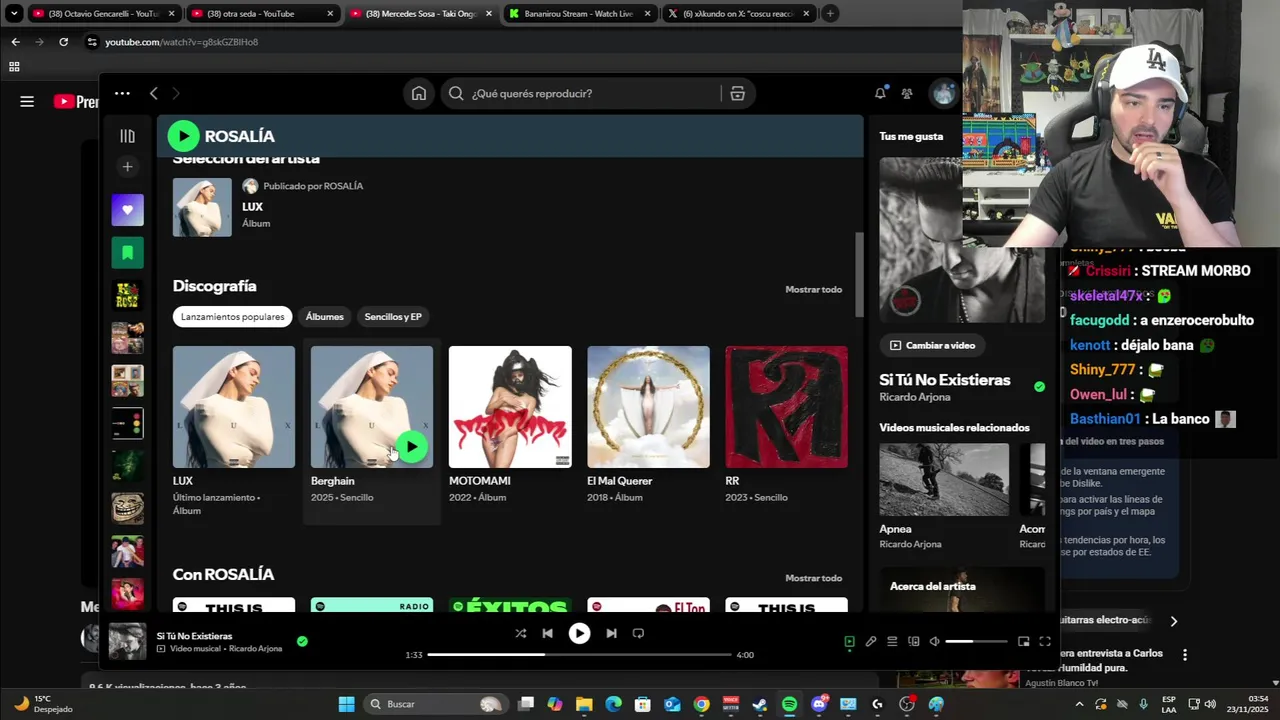Open the browser tab search dropdown
The width and height of the screenshot is (1280, 720).
click(14, 14)
